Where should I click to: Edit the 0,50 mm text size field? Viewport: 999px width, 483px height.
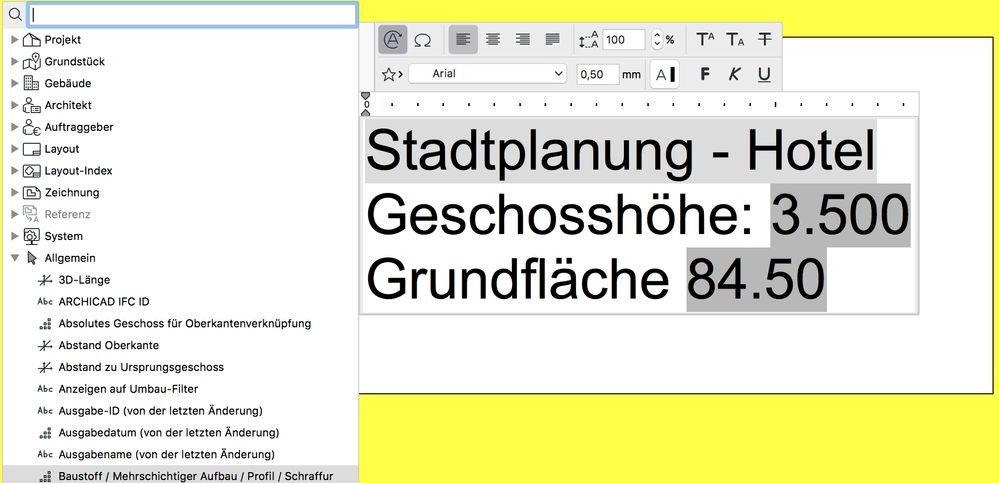coord(598,75)
